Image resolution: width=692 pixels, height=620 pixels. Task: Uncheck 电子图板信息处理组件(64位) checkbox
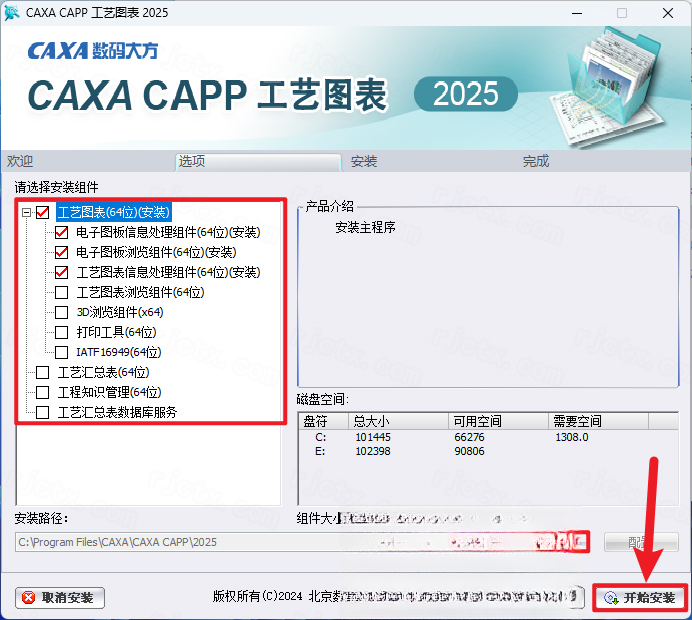[x=61, y=232]
